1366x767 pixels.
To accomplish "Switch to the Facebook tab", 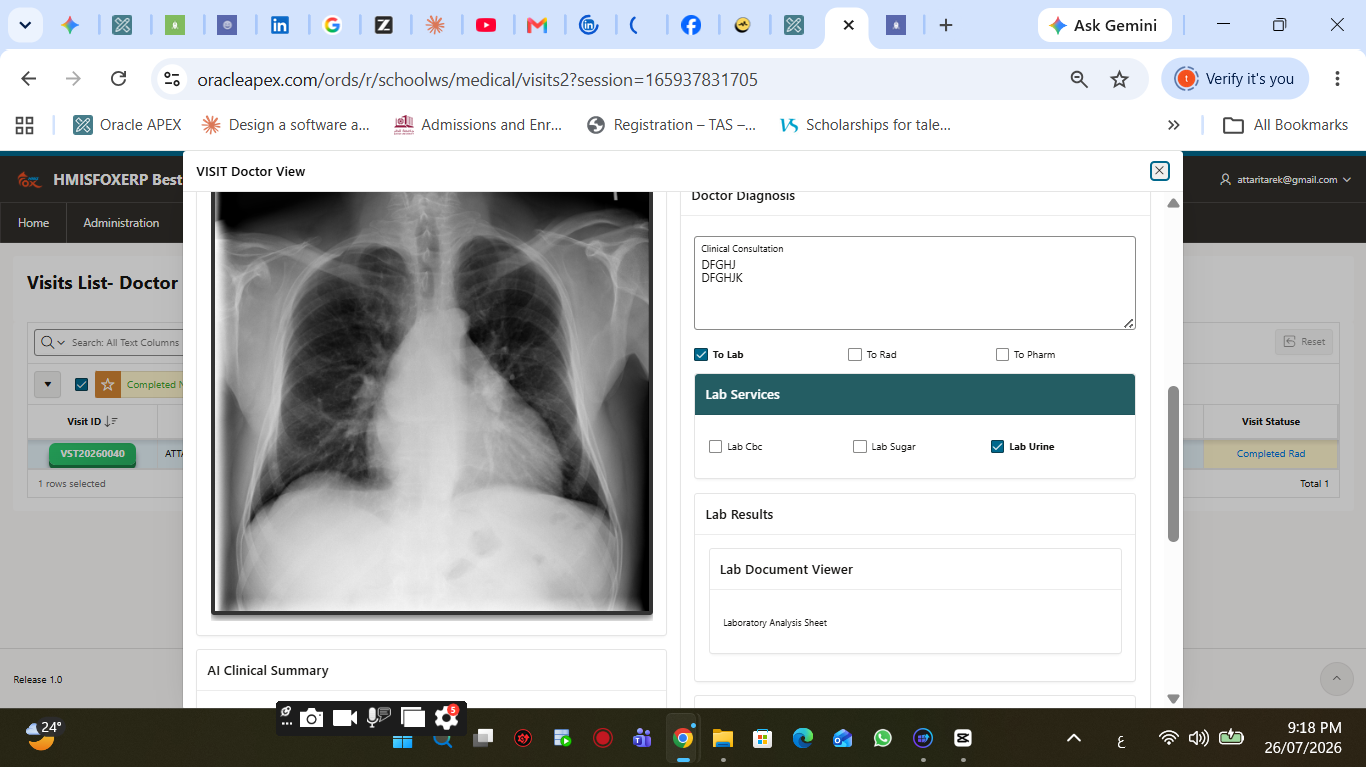I will (x=691, y=25).
